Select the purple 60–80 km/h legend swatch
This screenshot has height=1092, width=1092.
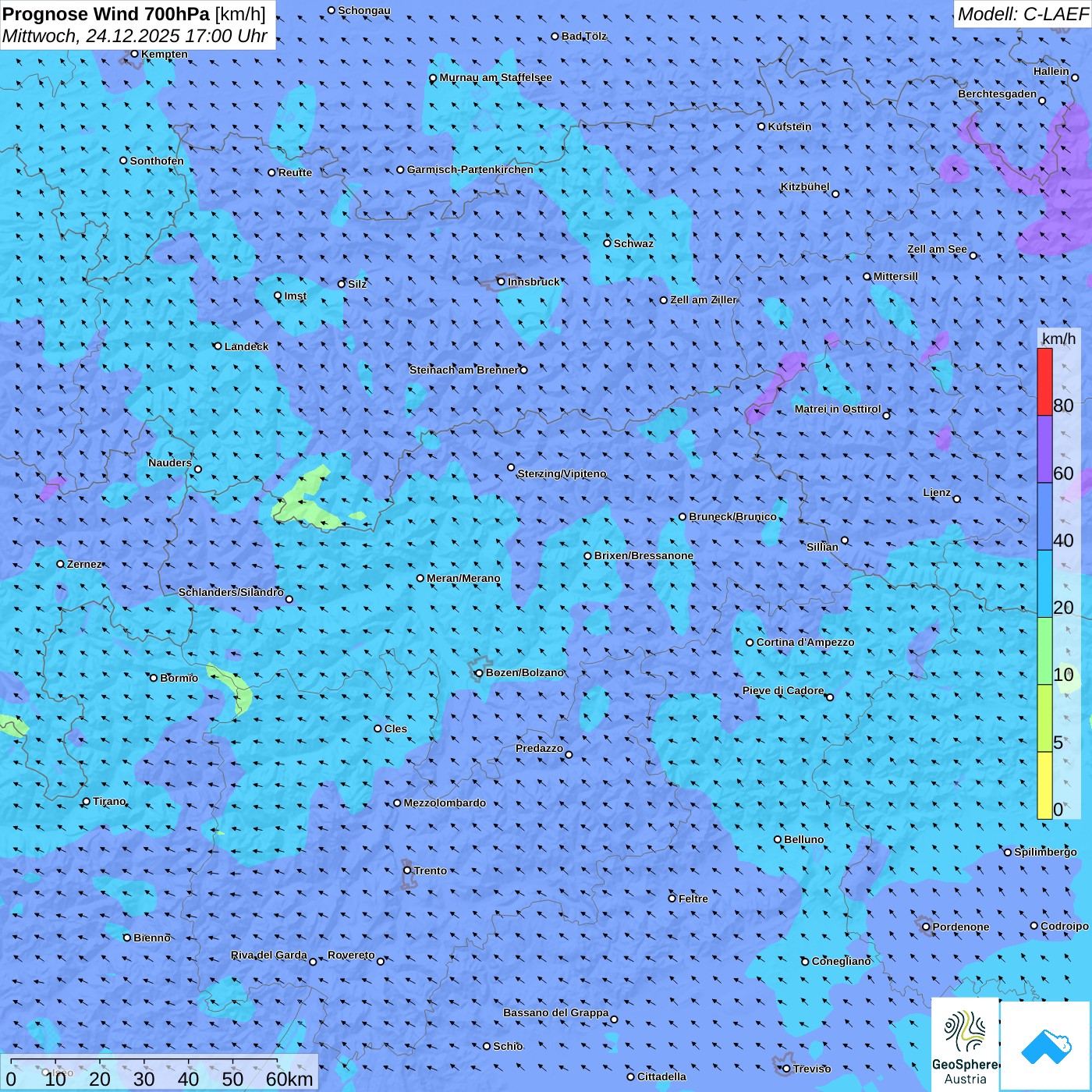coord(1044,449)
